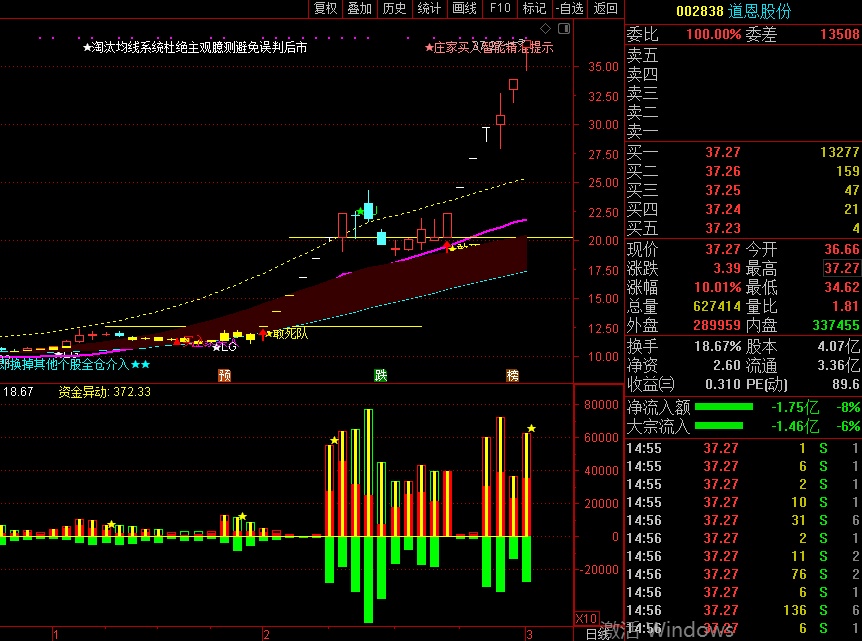This screenshot has width=862, height=641.
Task: Toggle the 标记 mark option
Action: [x=534, y=8]
